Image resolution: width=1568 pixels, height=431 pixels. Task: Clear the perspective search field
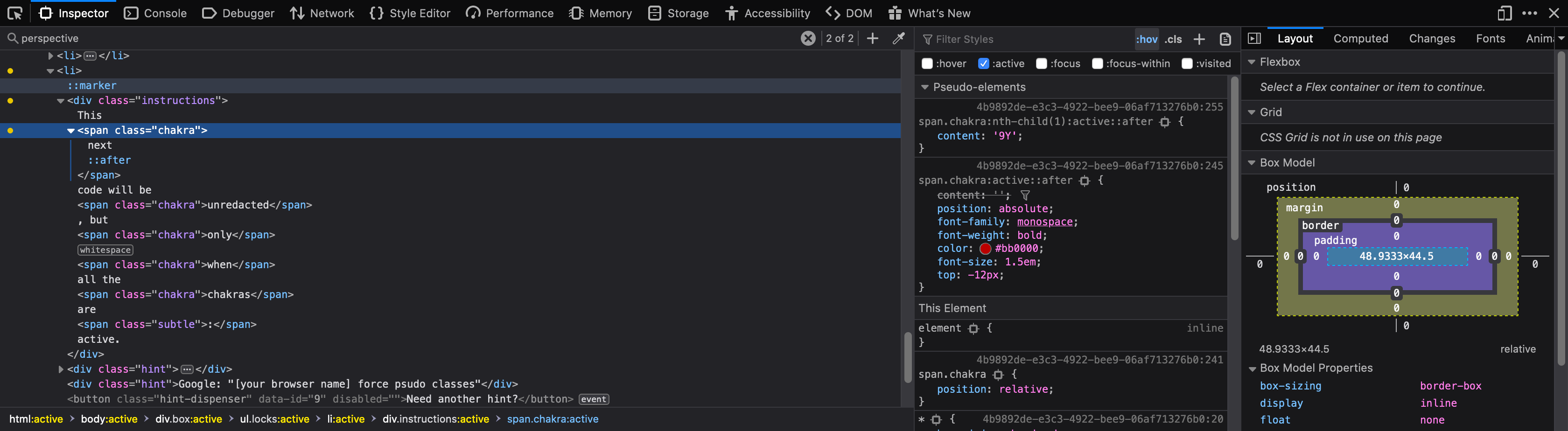(808, 38)
